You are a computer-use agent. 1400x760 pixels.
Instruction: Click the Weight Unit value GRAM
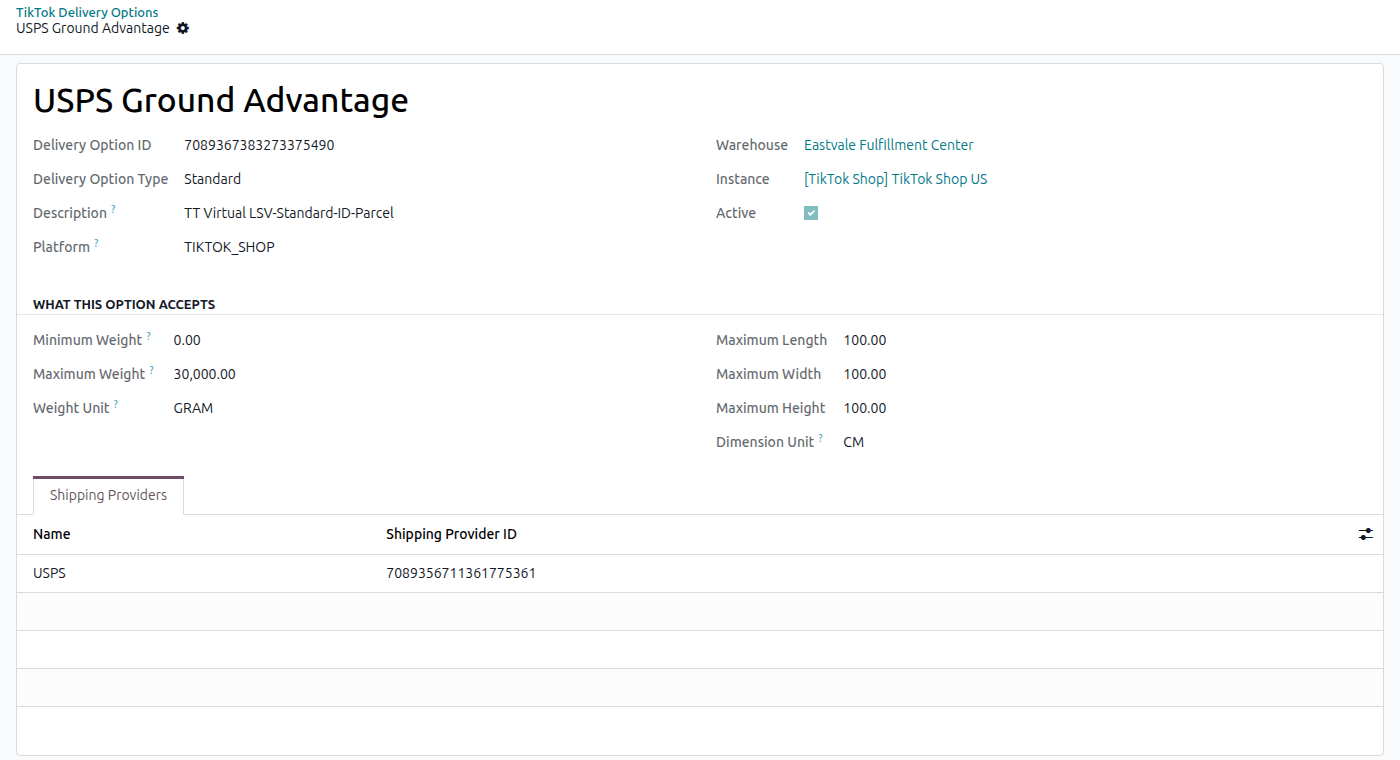(x=193, y=408)
